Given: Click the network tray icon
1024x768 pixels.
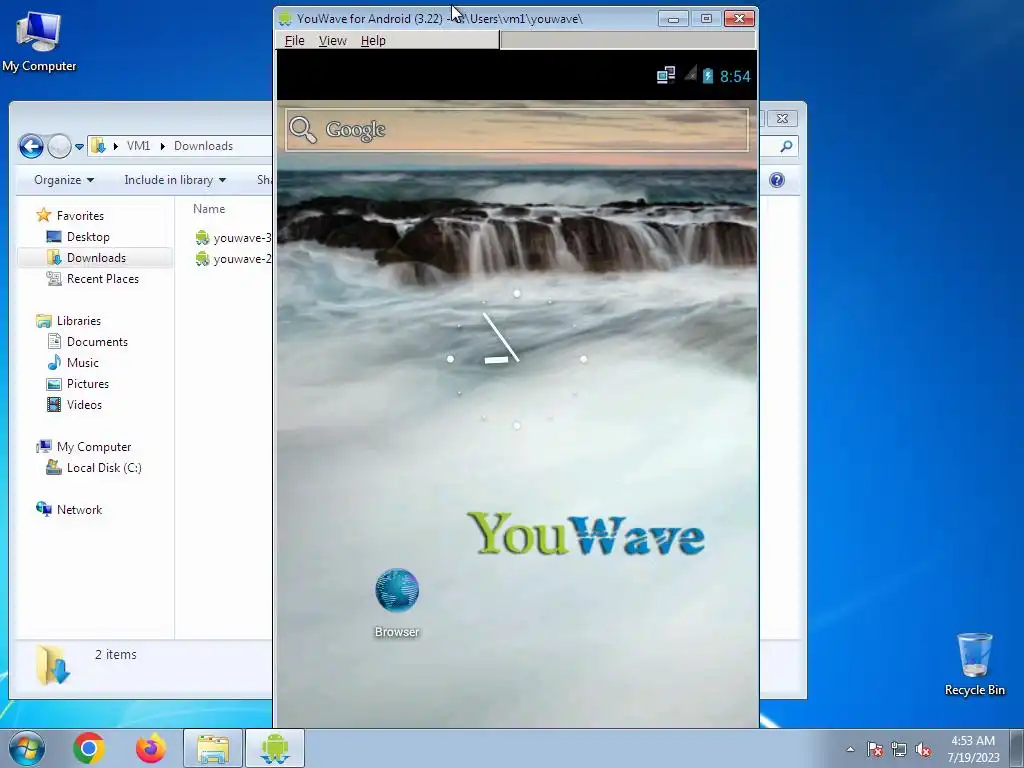Looking at the screenshot, I should click(899, 749).
